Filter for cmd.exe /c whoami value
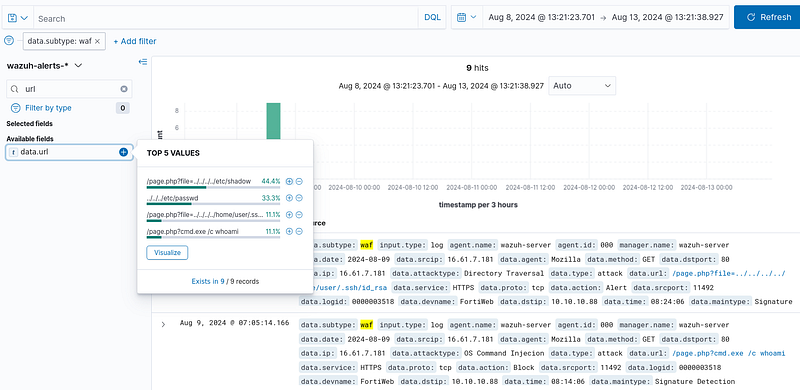 [x=289, y=231]
